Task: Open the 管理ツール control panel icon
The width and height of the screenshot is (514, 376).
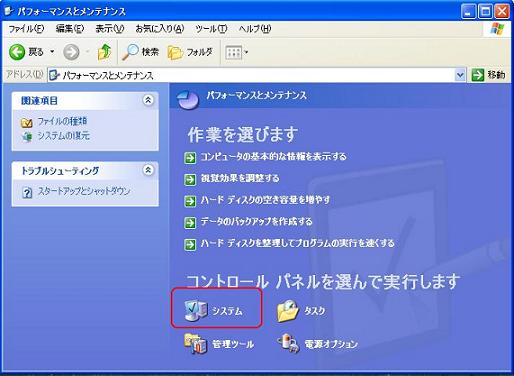Action: pos(196,344)
